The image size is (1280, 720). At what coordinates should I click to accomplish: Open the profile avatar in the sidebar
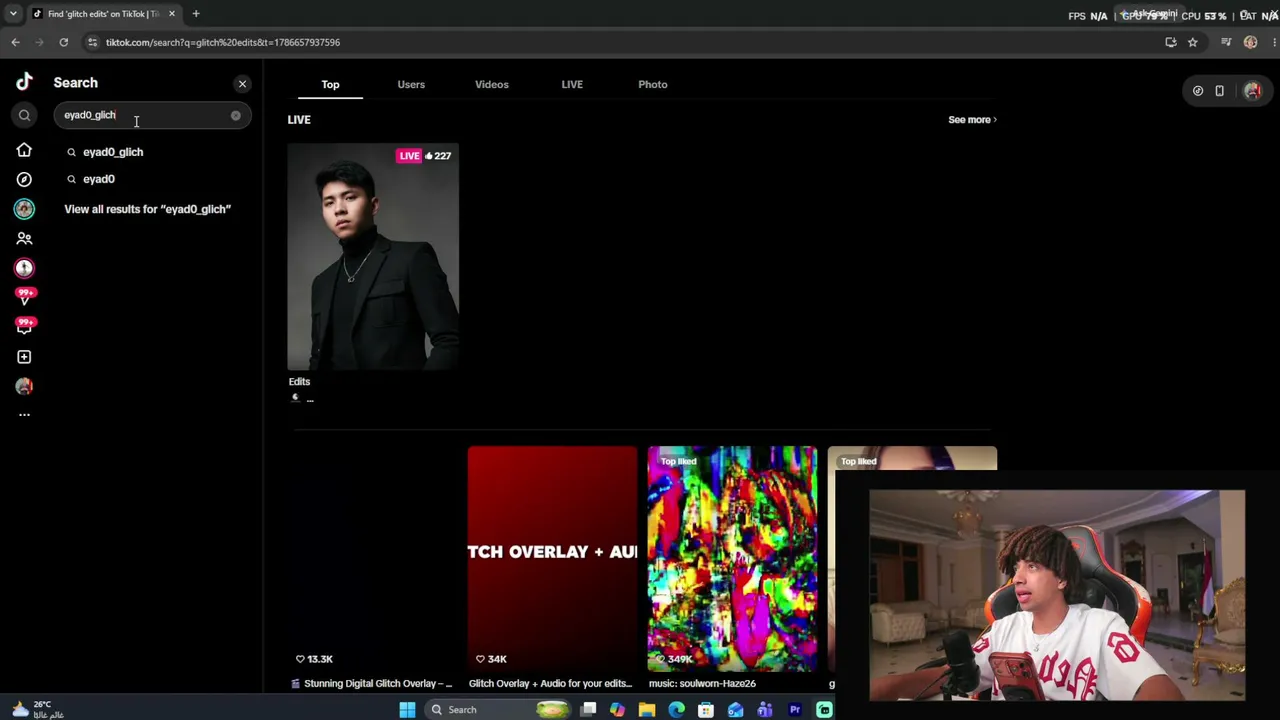tap(24, 386)
